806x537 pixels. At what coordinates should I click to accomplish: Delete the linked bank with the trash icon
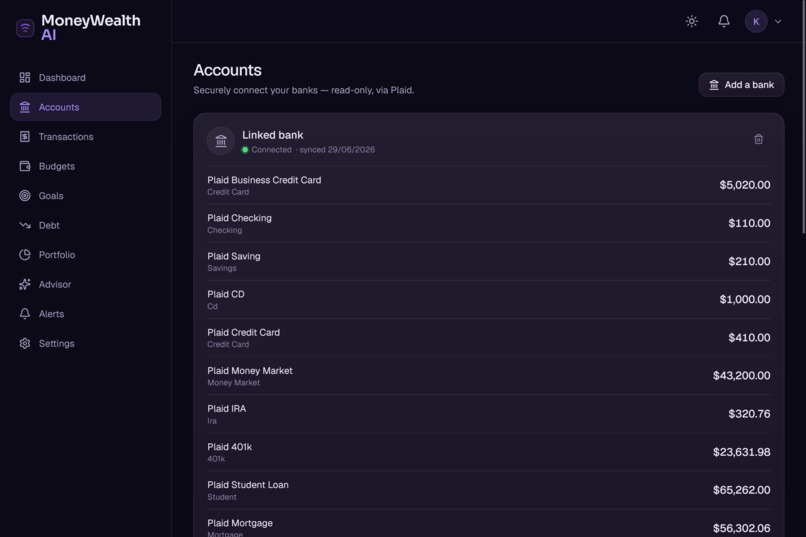pyautogui.click(x=758, y=139)
